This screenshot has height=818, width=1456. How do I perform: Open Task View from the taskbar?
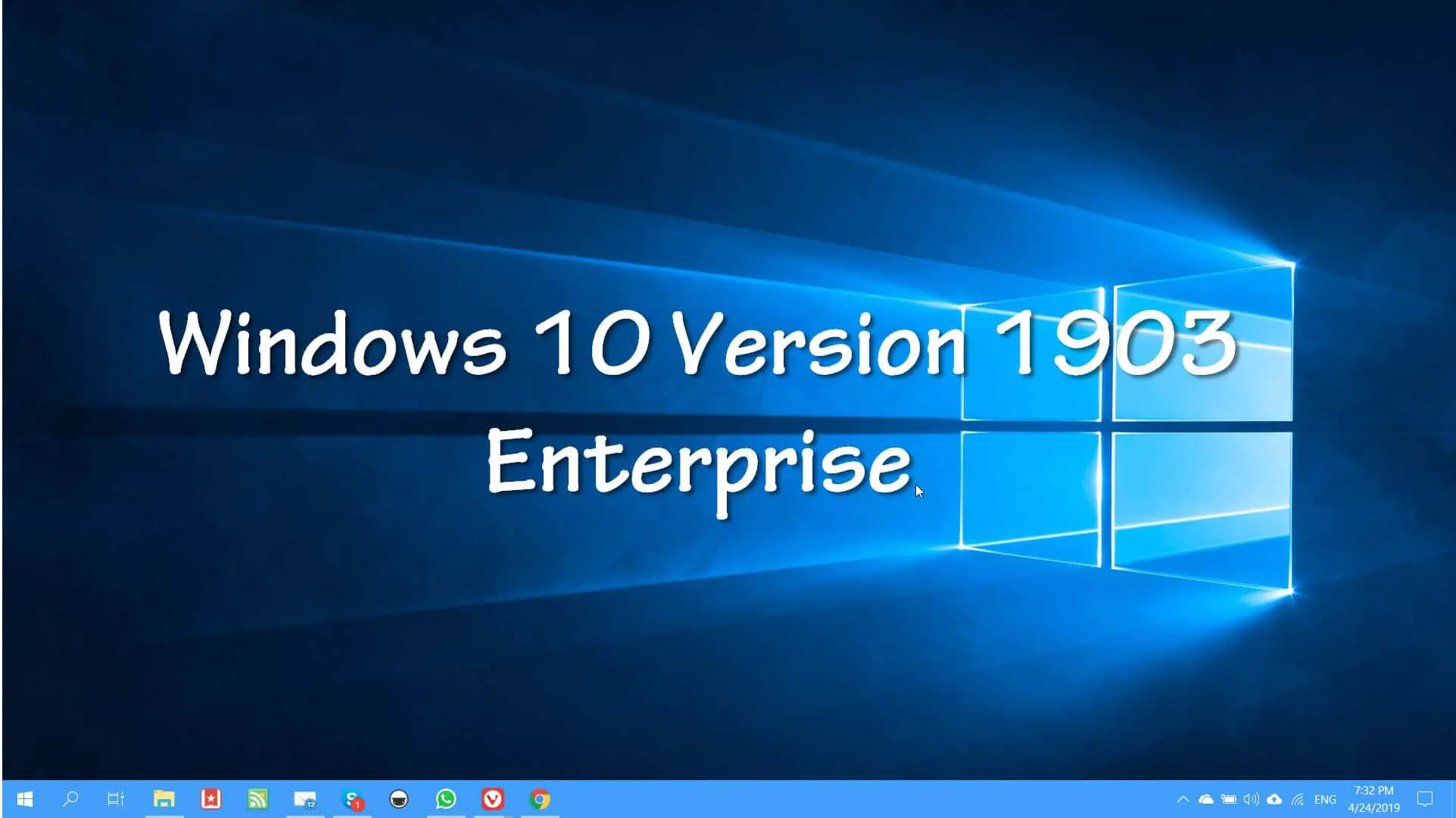click(115, 799)
